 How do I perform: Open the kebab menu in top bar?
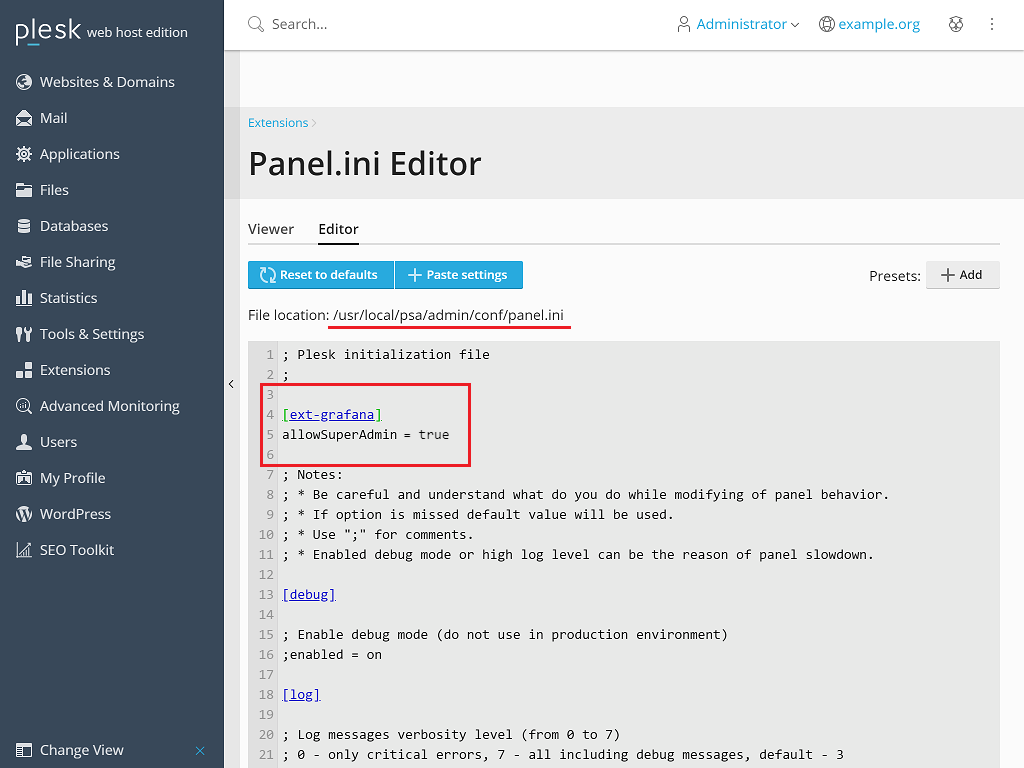point(992,24)
